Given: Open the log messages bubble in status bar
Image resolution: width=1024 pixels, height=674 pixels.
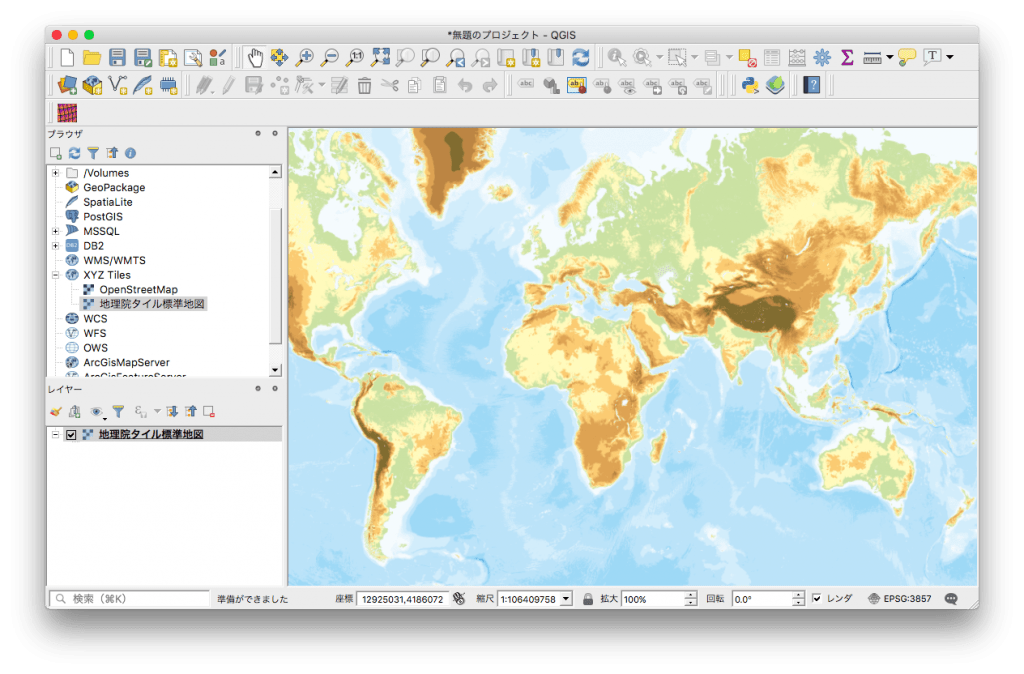Looking at the screenshot, I should click(948, 597).
